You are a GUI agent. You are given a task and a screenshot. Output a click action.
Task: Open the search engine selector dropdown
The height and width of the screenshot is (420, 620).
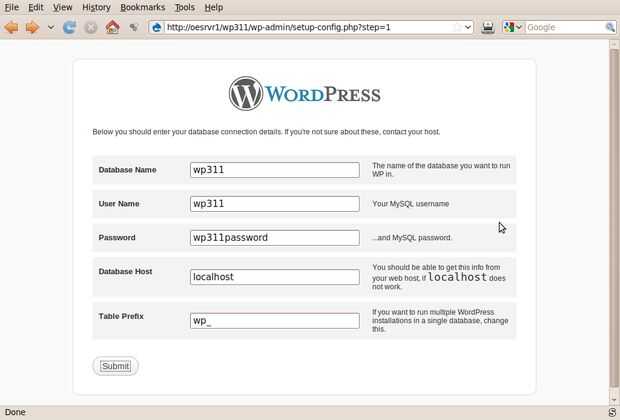pos(513,27)
